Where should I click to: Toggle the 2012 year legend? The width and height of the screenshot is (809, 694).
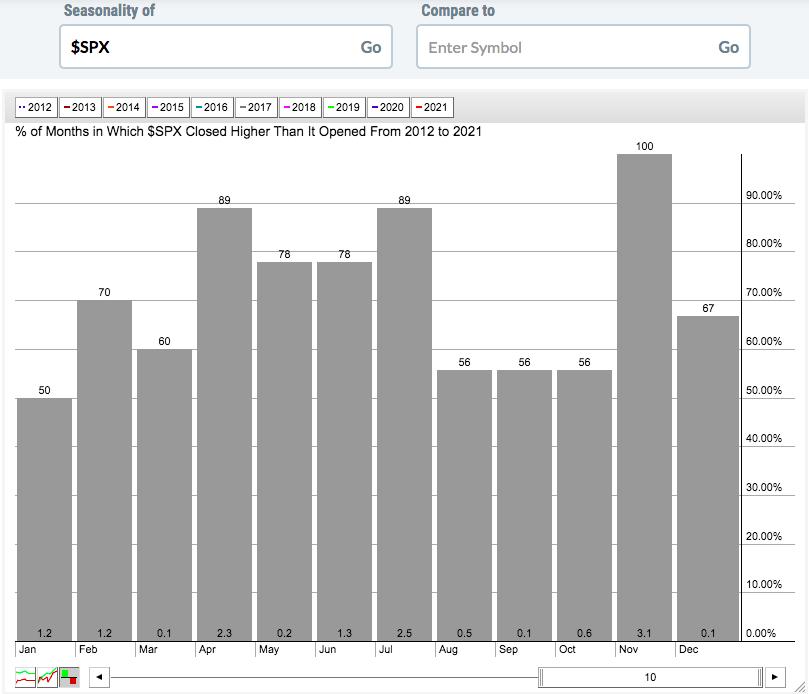click(x=36, y=107)
